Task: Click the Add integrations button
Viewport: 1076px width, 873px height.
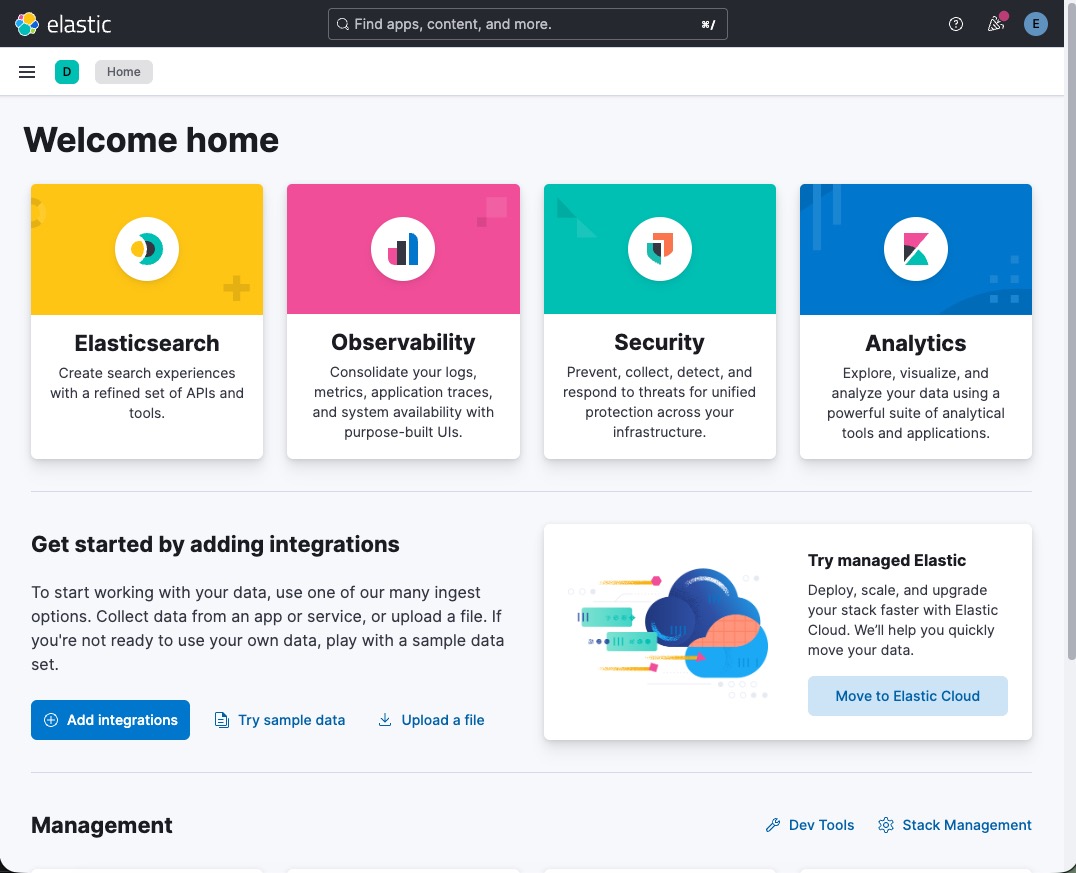Action: 110,720
